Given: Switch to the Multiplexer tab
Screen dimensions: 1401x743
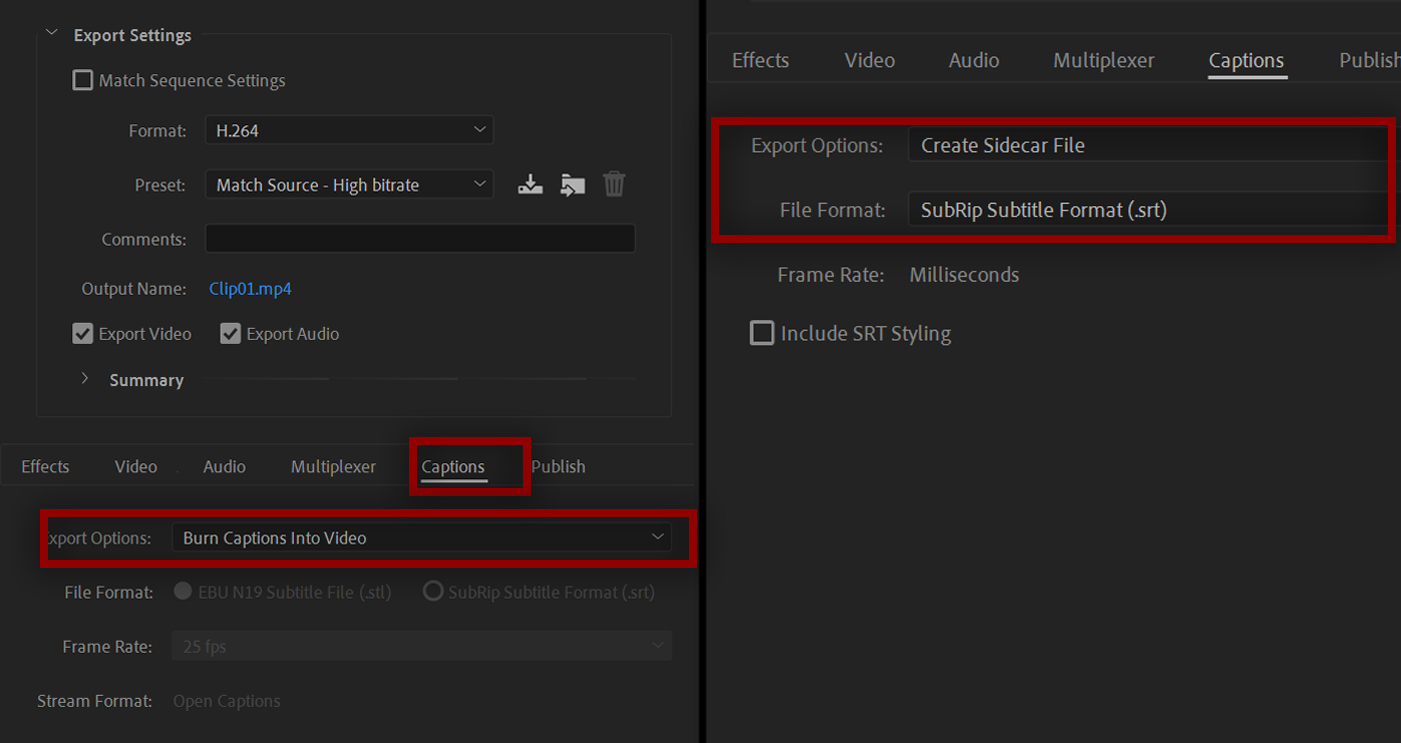Looking at the screenshot, I should pos(333,466).
